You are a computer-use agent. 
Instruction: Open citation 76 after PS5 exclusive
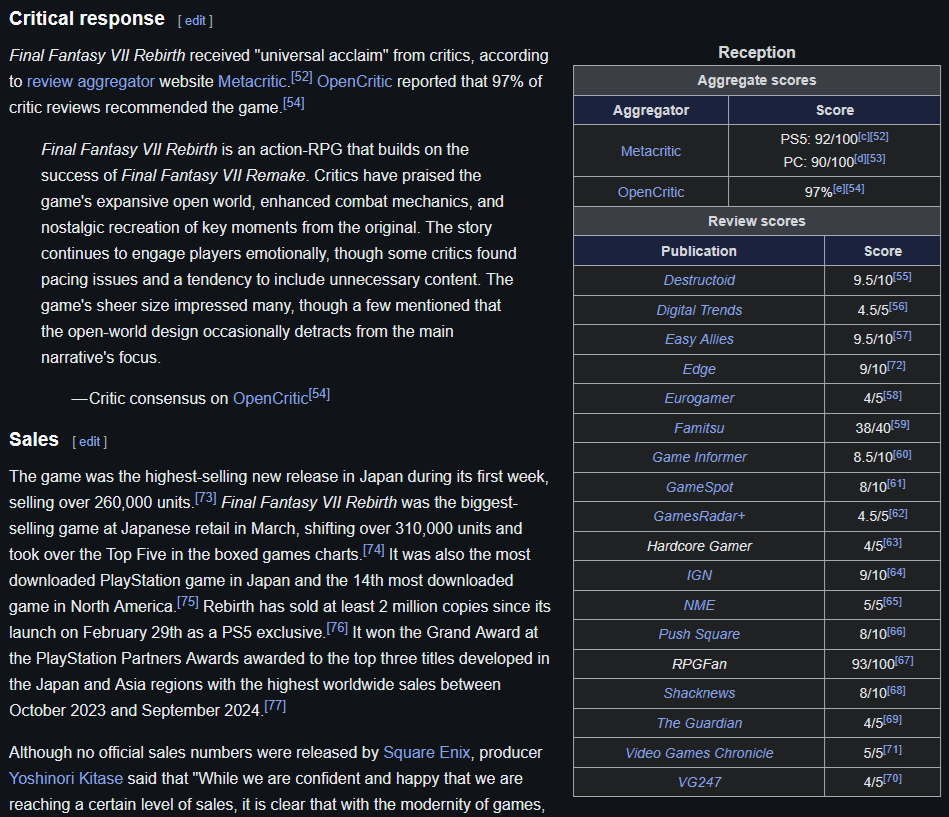[x=337, y=628]
